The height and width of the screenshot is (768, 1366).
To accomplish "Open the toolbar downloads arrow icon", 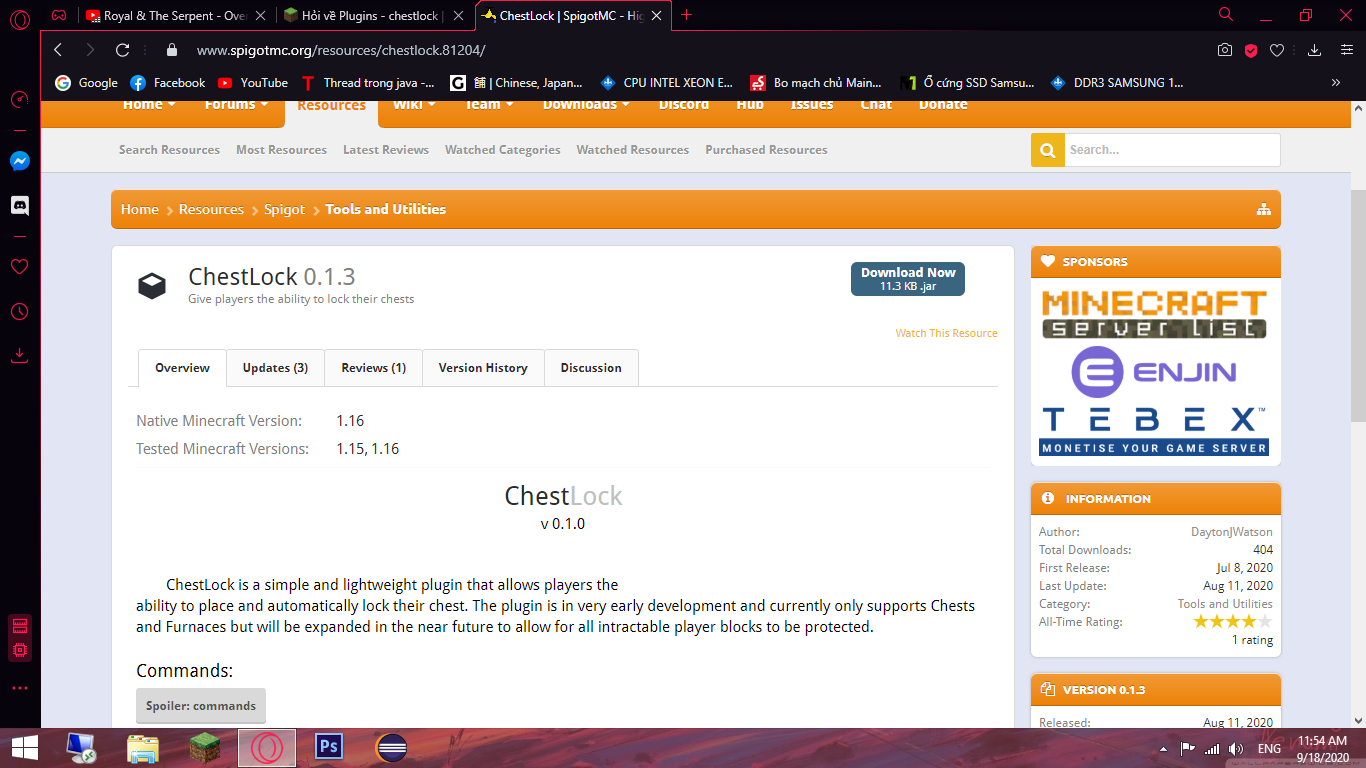I will [1315, 50].
